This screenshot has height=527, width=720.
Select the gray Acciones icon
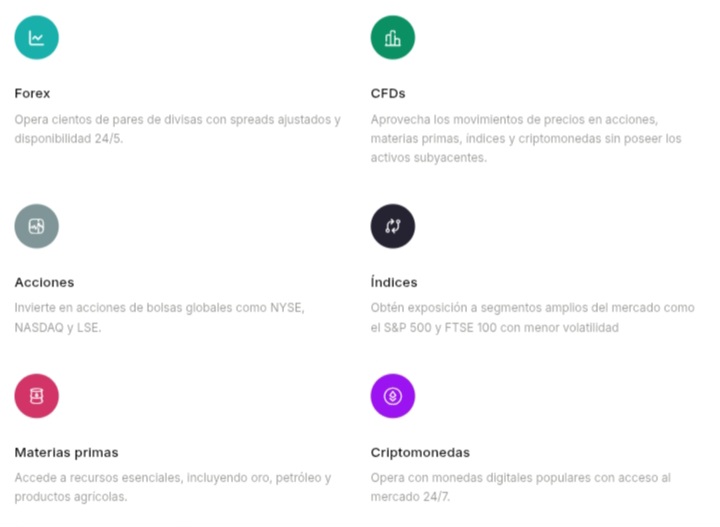tap(36, 226)
